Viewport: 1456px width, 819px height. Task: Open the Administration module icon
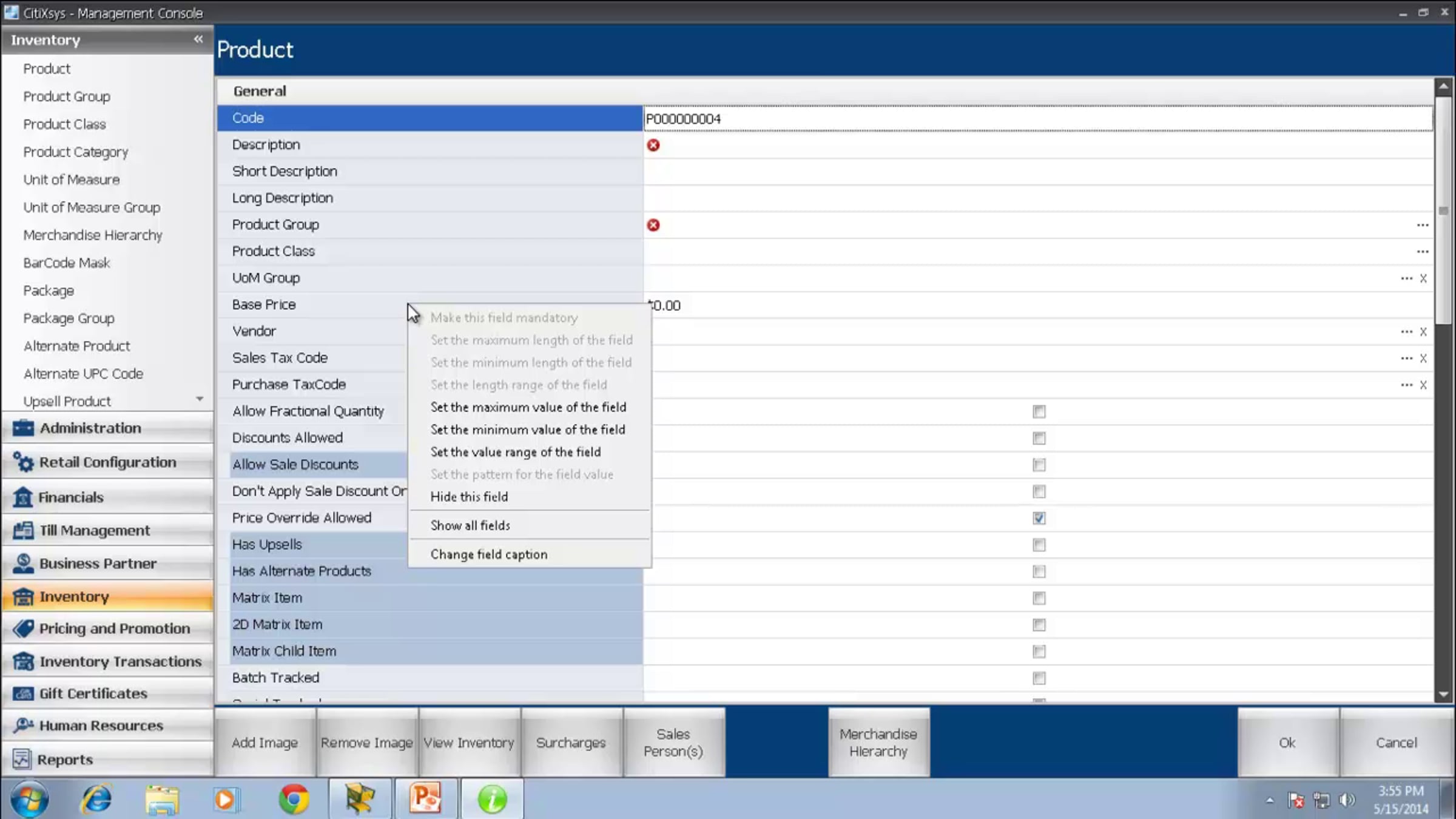pyautogui.click(x=23, y=428)
